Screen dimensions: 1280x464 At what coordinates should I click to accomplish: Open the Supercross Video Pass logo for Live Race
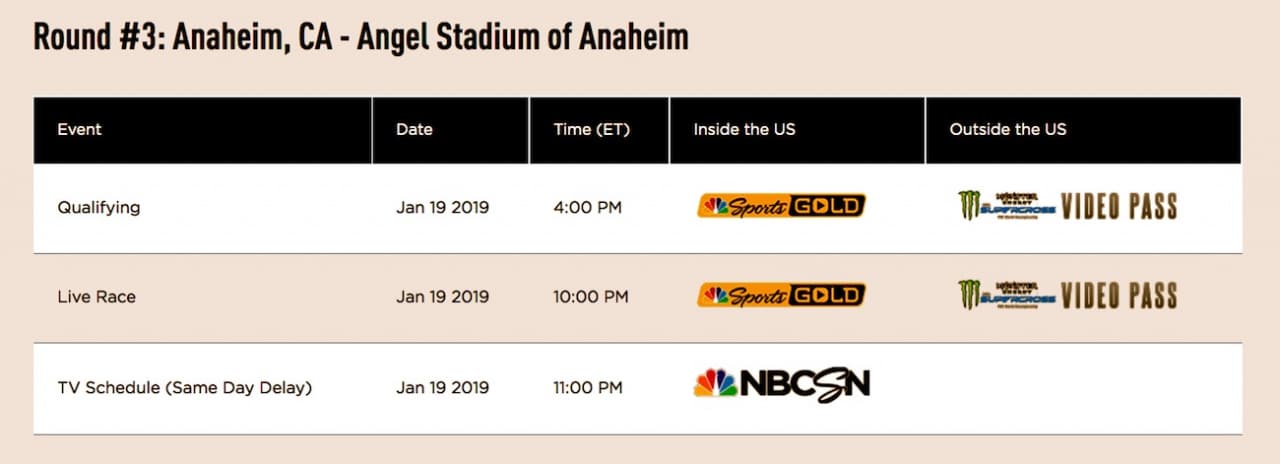1067,295
